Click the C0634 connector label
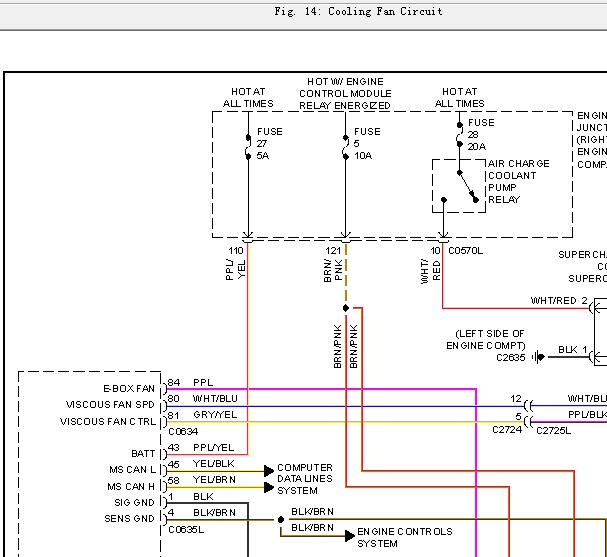607x557 pixels. coord(183,431)
